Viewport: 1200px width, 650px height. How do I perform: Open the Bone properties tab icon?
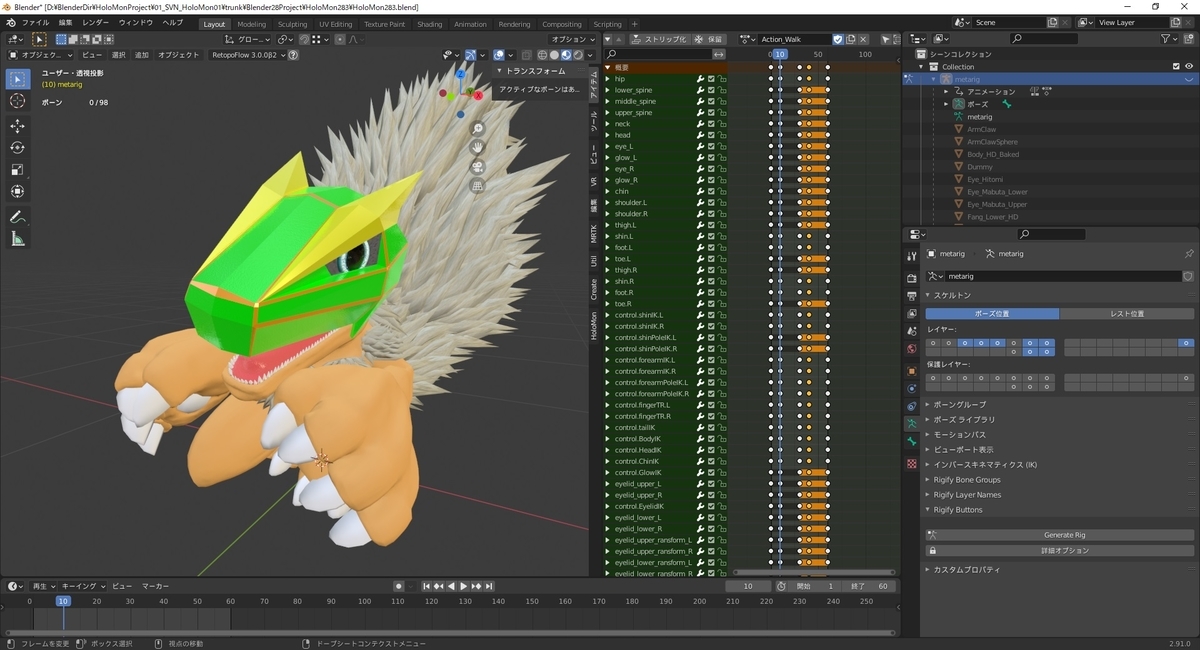(912, 442)
